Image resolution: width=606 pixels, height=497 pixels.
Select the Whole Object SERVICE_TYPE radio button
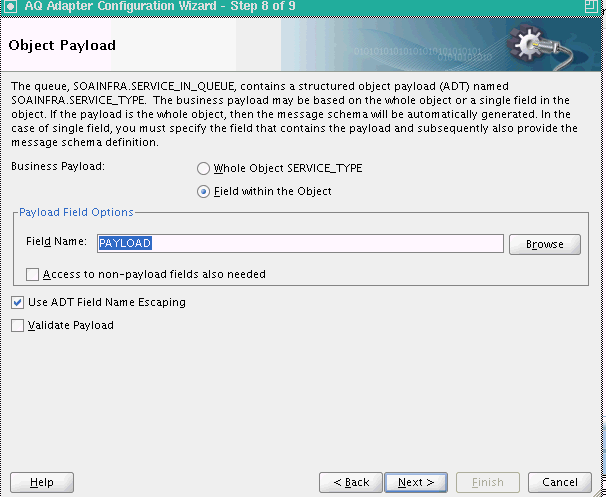pos(203,169)
